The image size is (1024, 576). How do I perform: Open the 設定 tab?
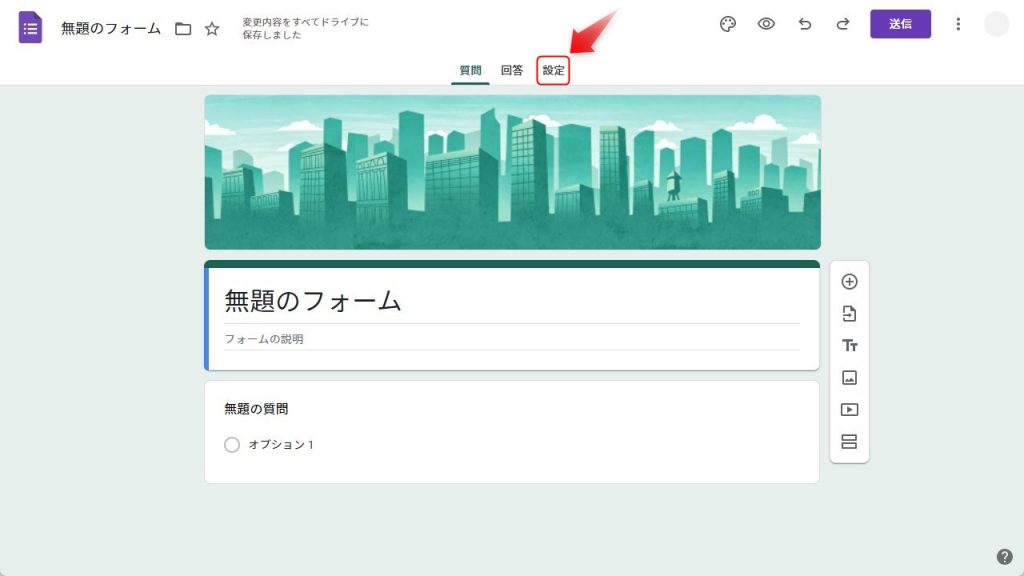pos(553,71)
